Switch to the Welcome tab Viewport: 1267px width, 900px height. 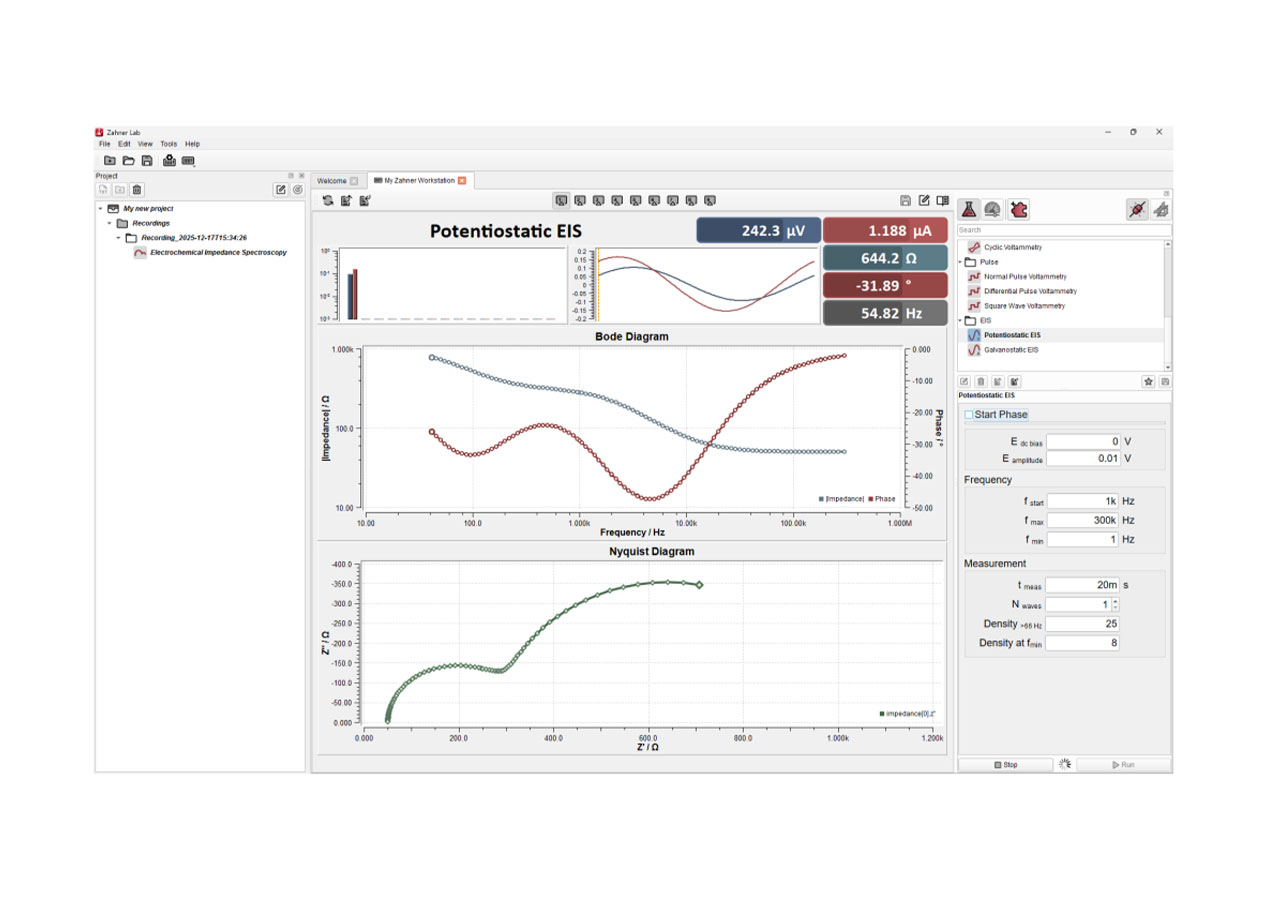pyautogui.click(x=331, y=181)
